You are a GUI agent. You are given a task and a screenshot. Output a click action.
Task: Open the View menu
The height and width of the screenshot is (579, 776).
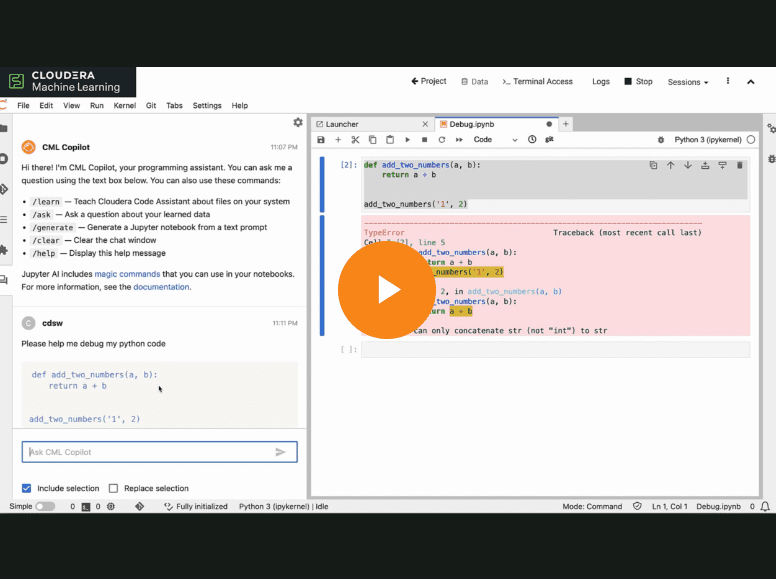tap(71, 105)
